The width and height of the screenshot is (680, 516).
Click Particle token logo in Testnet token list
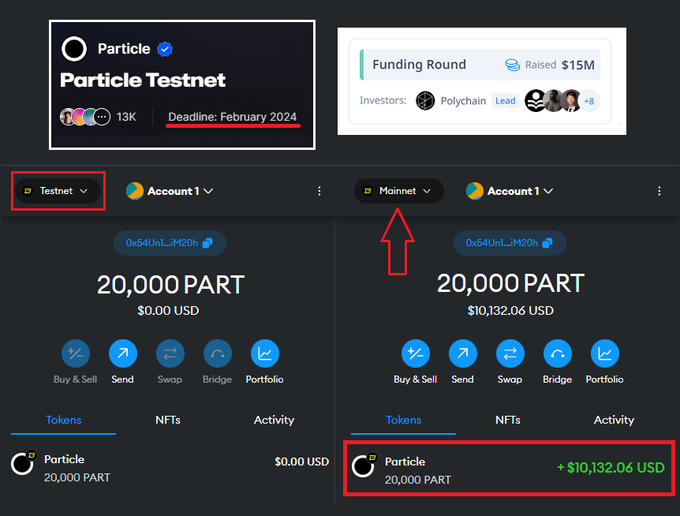pos(23,464)
